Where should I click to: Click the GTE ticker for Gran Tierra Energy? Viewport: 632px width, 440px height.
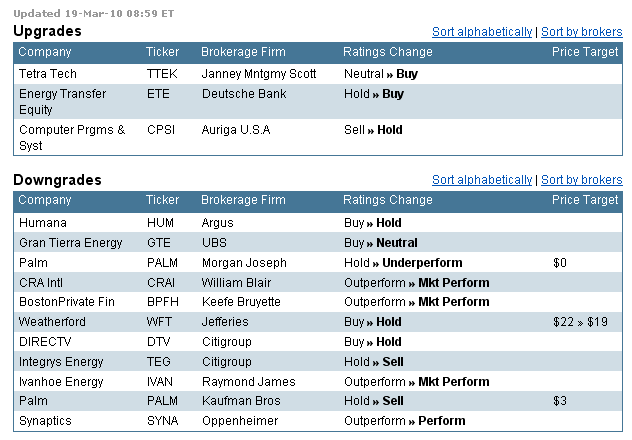tap(158, 243)
